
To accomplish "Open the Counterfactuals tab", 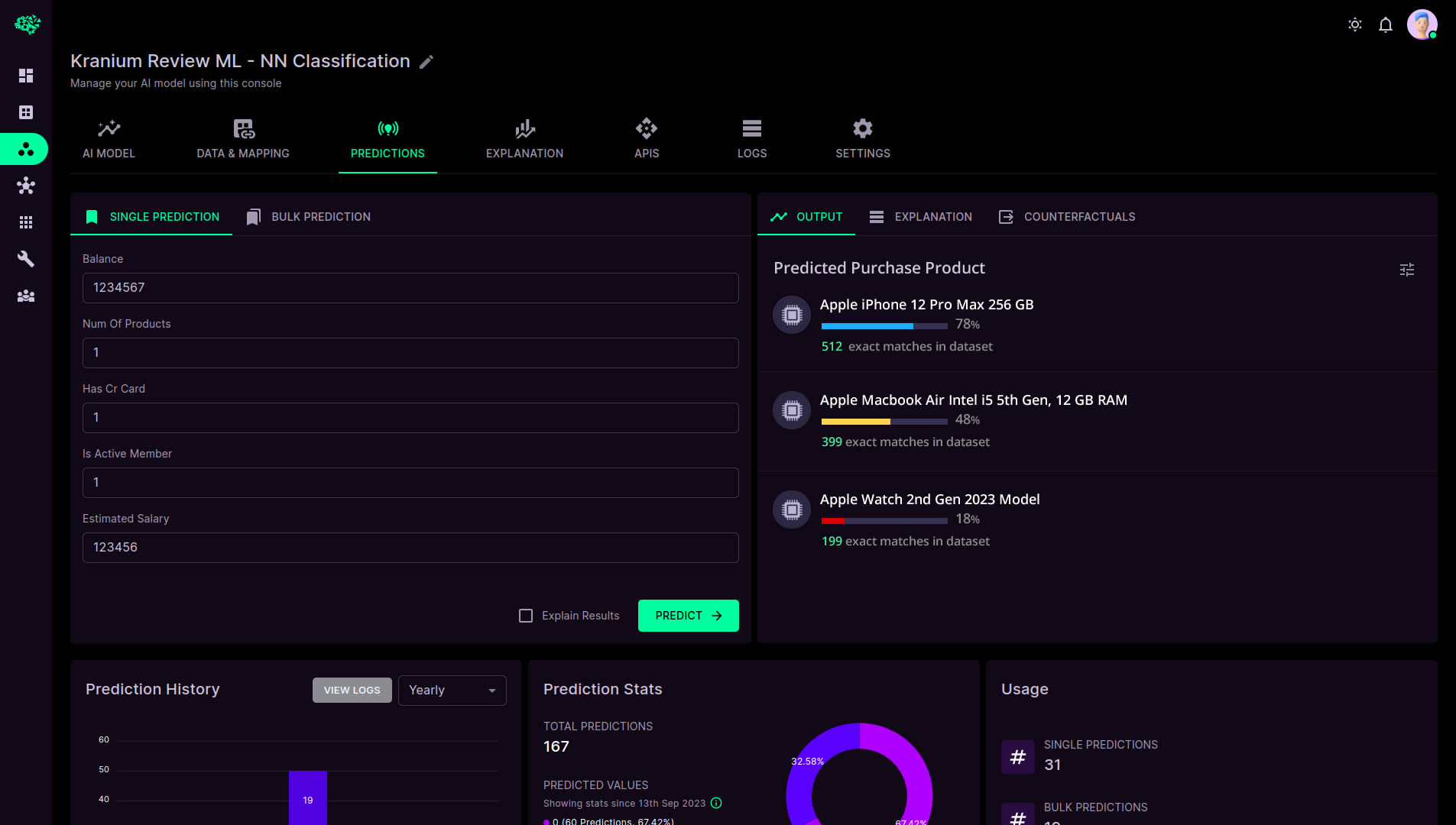I will tap(1067, 217).
